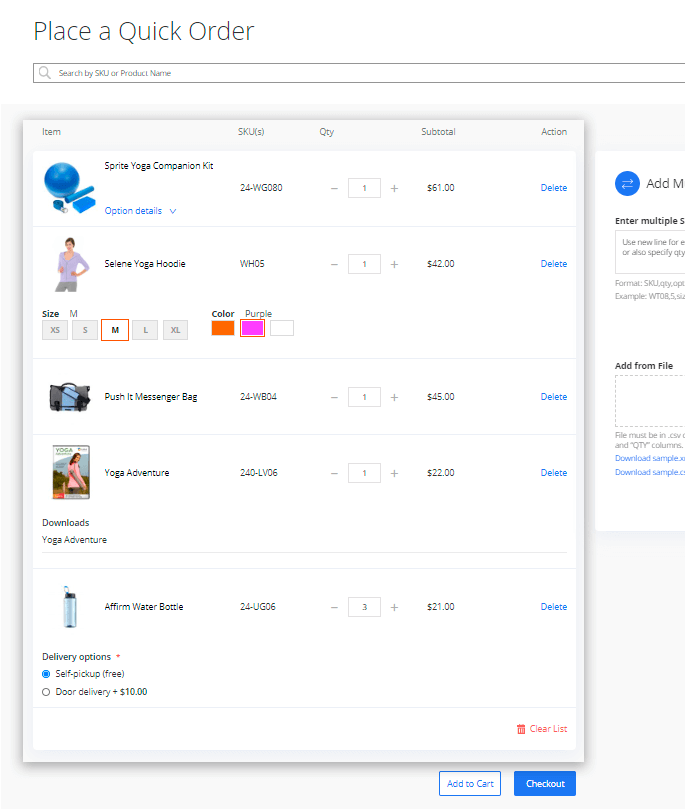The height and width of the screenshot is (809, 685).
Task: Delete the Yoga Adventure item
Action: [x=553, y=473]
